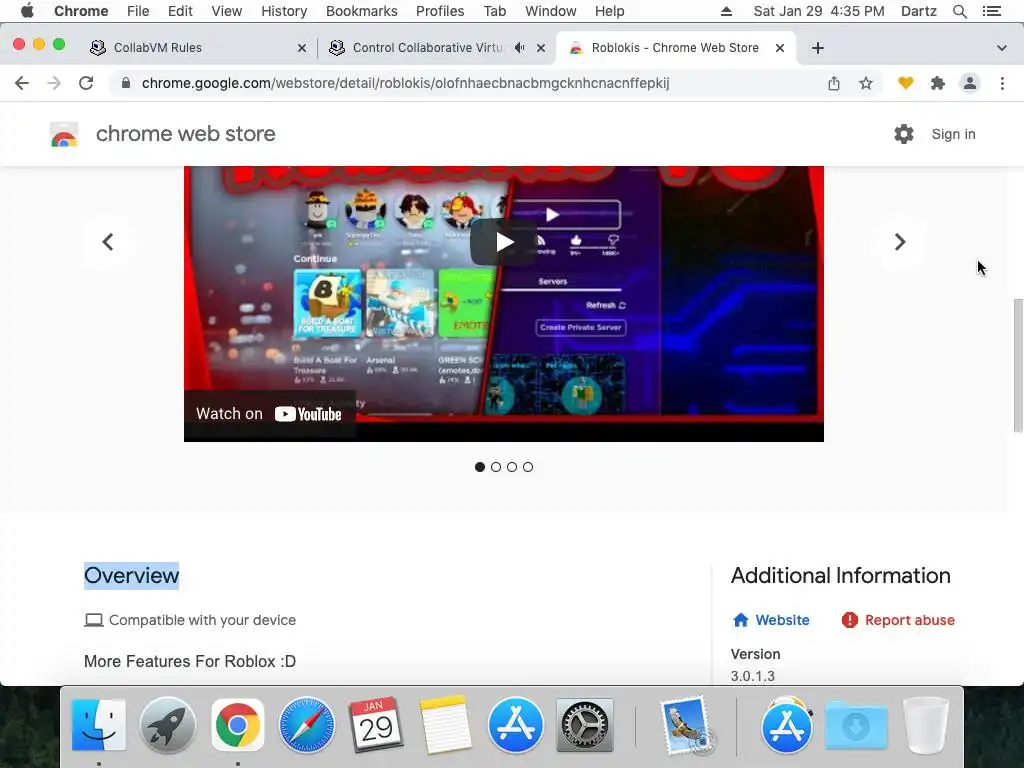Image resolution: width=1024 pixels, height=768 pixels.
Task: Select the fourth carousel dot
Action: point(528,467)
